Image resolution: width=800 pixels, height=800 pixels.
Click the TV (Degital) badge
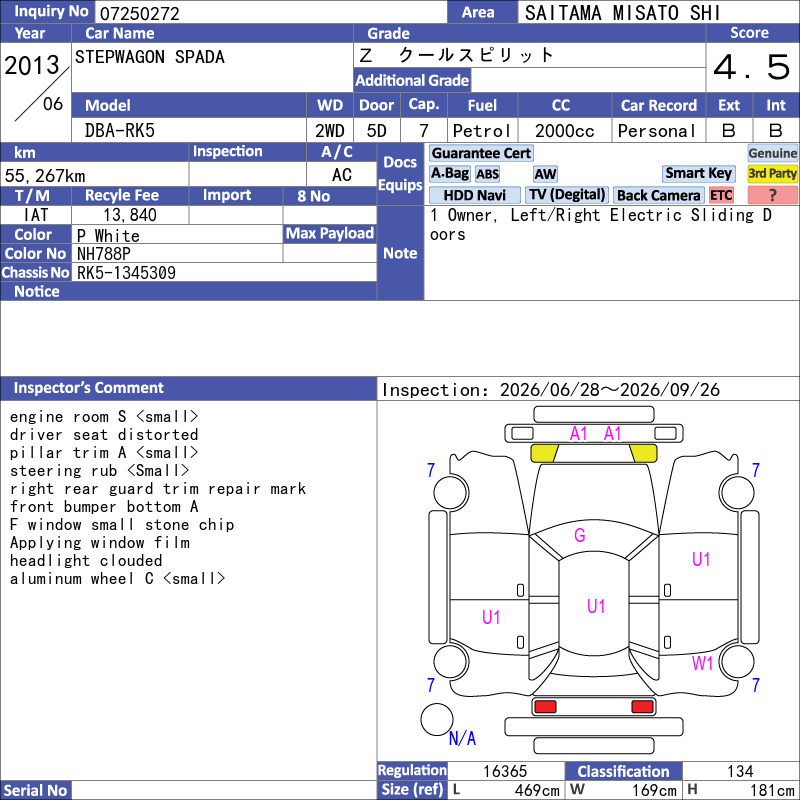[x=567, y=195]
